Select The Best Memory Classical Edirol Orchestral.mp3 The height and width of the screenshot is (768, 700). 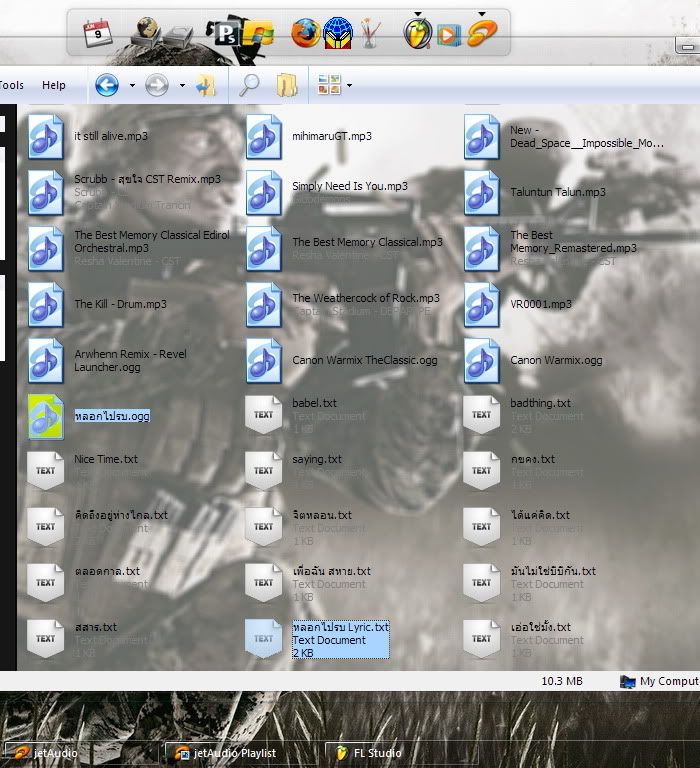(x=152, y=241)
